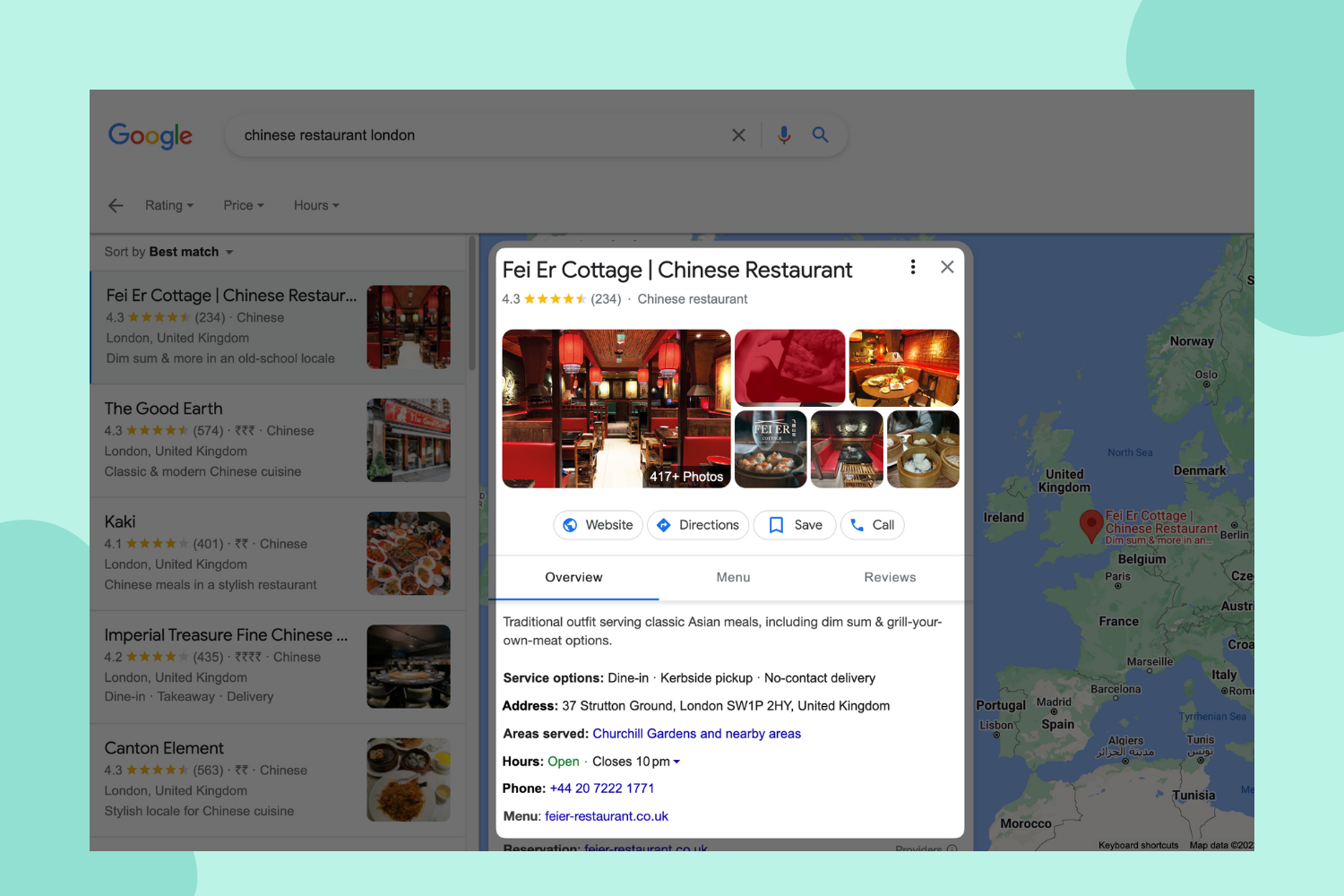Open the three-dot more options menu
1344x896 pixels.
click(912, 267)
